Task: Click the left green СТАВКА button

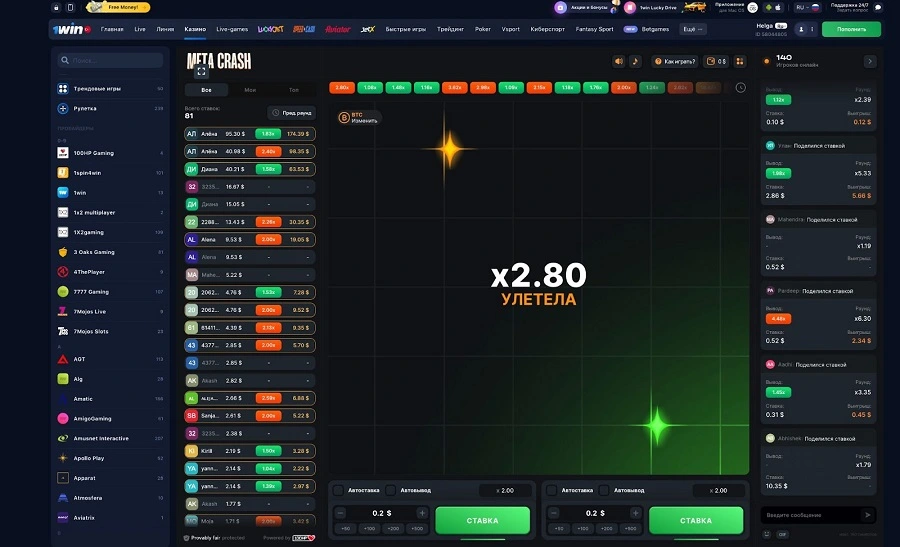Action: pyautogui.click(x=482, y=521)
